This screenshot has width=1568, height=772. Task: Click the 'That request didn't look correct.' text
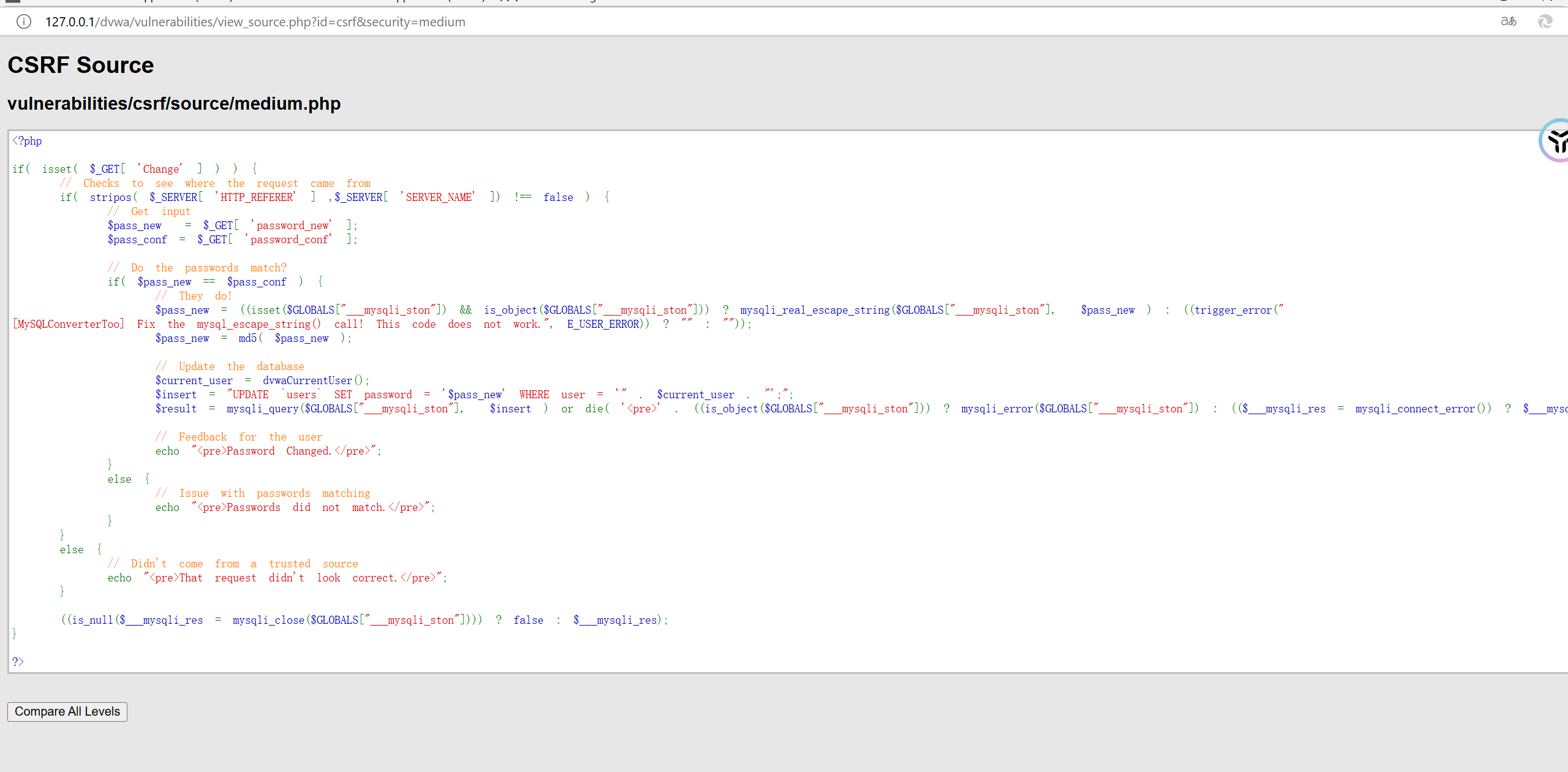[288, 578]
